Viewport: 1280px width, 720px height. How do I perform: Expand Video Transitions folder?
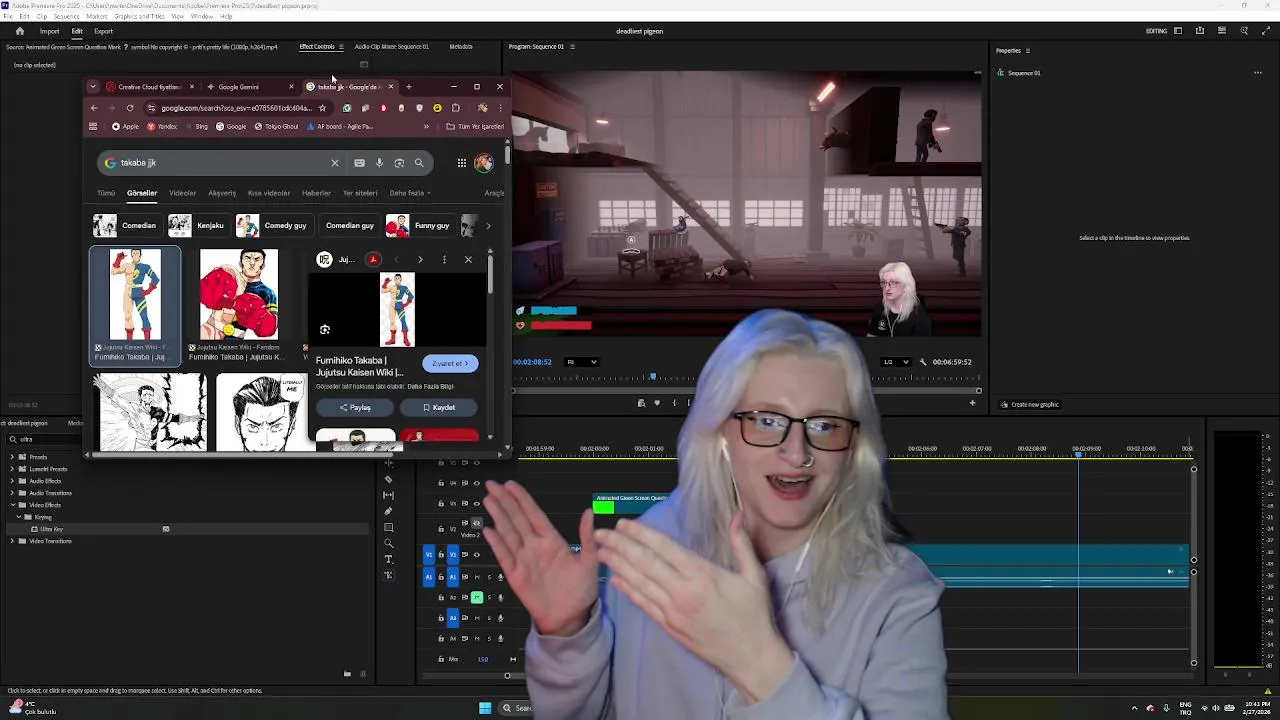click(x=12, y=541)
